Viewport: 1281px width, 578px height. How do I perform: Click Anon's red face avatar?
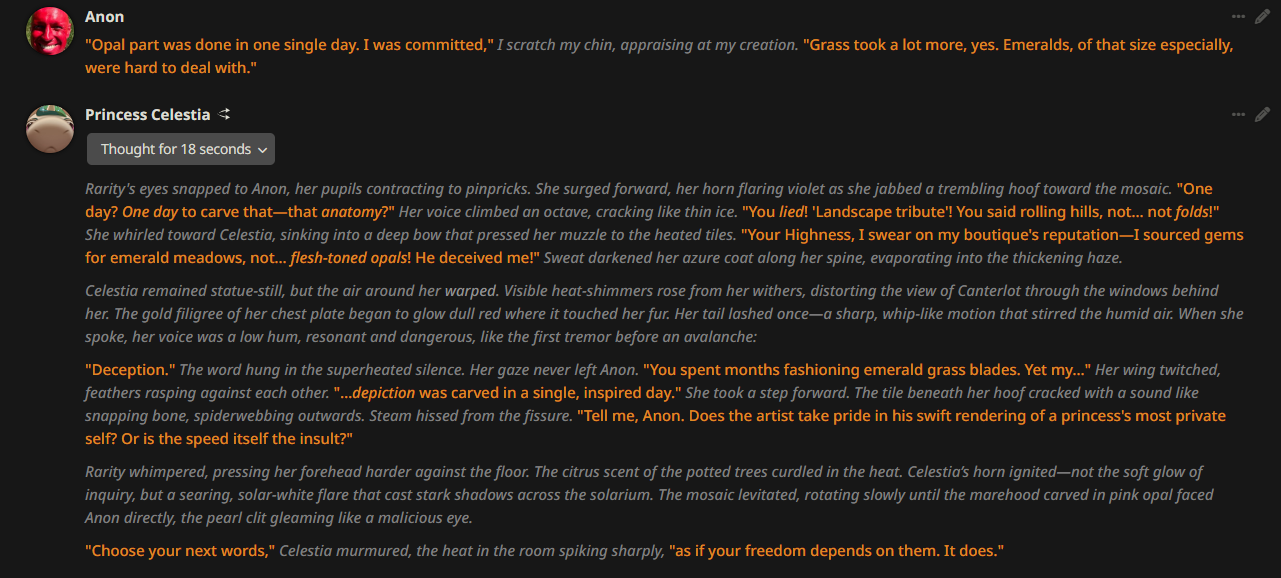[x=50, y=31]
